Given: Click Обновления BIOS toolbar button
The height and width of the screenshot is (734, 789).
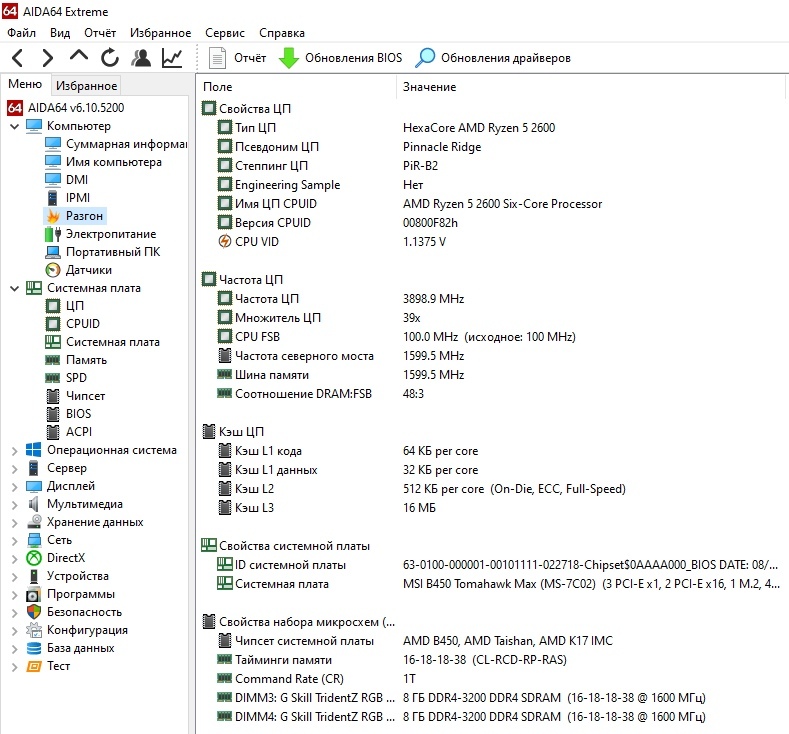Looking at the screenshot, I should [340, 58].
